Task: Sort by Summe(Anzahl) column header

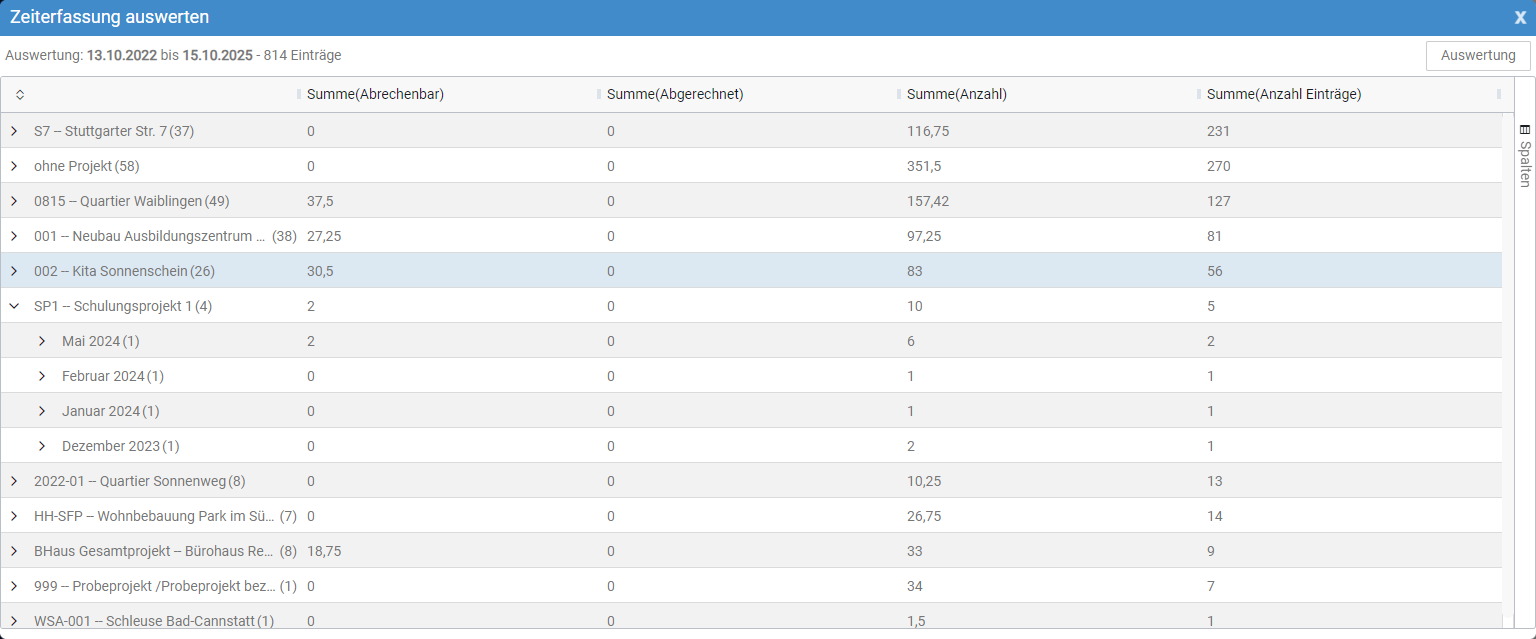Action: [956, 95]
